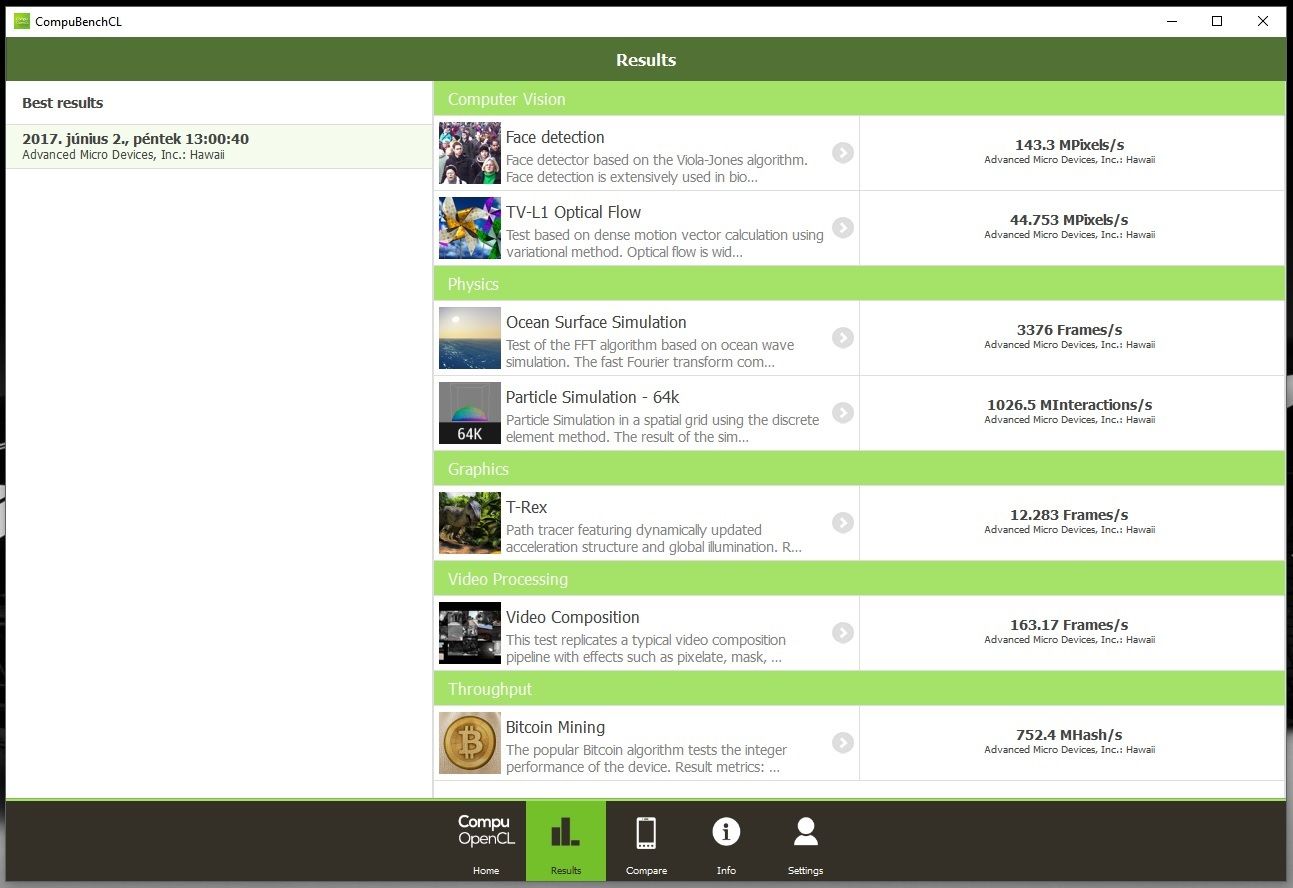Minimize the CompuBenchCL window
This screenshot has height=888, width=1293.
coord(1170,21)
